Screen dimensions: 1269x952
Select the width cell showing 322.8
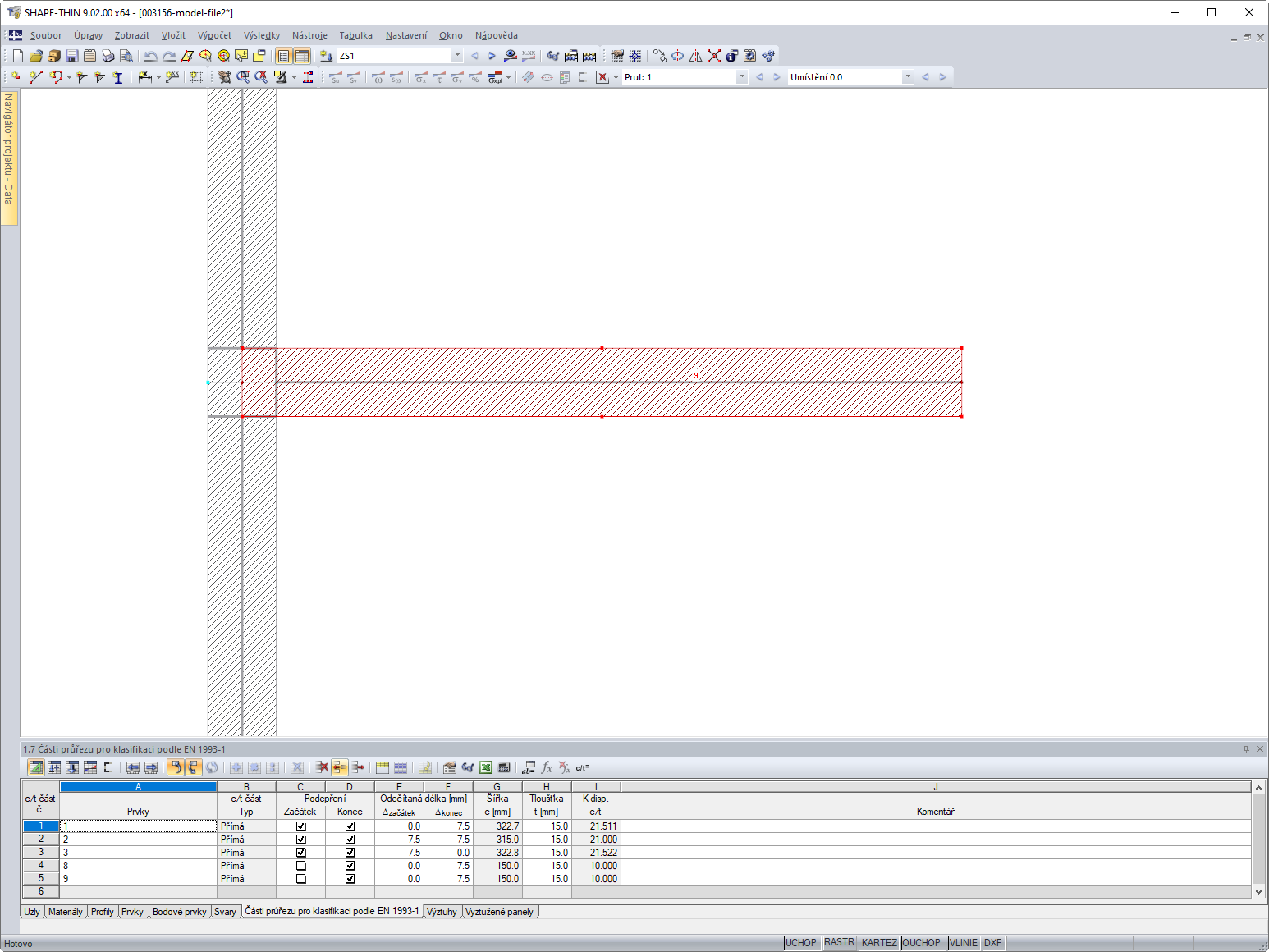tap(497, 853)
